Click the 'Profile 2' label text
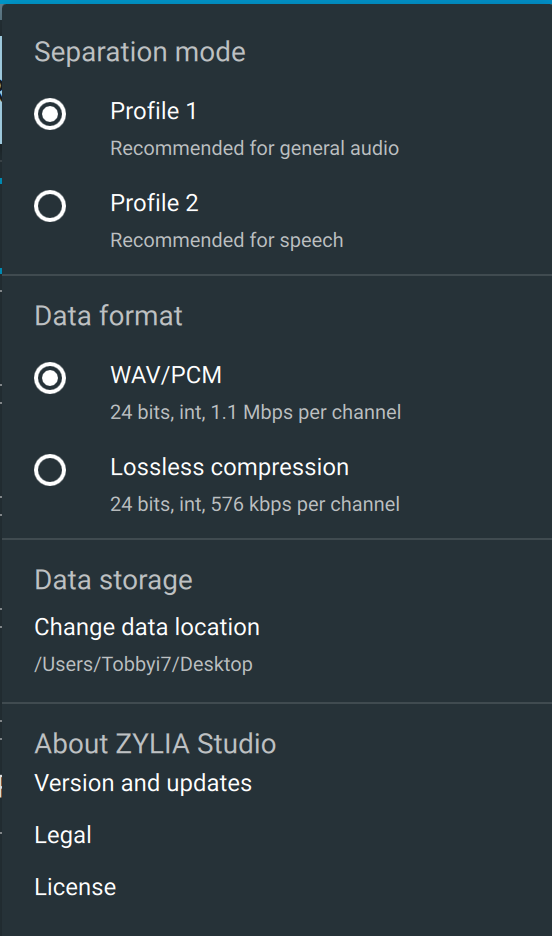 154,203
